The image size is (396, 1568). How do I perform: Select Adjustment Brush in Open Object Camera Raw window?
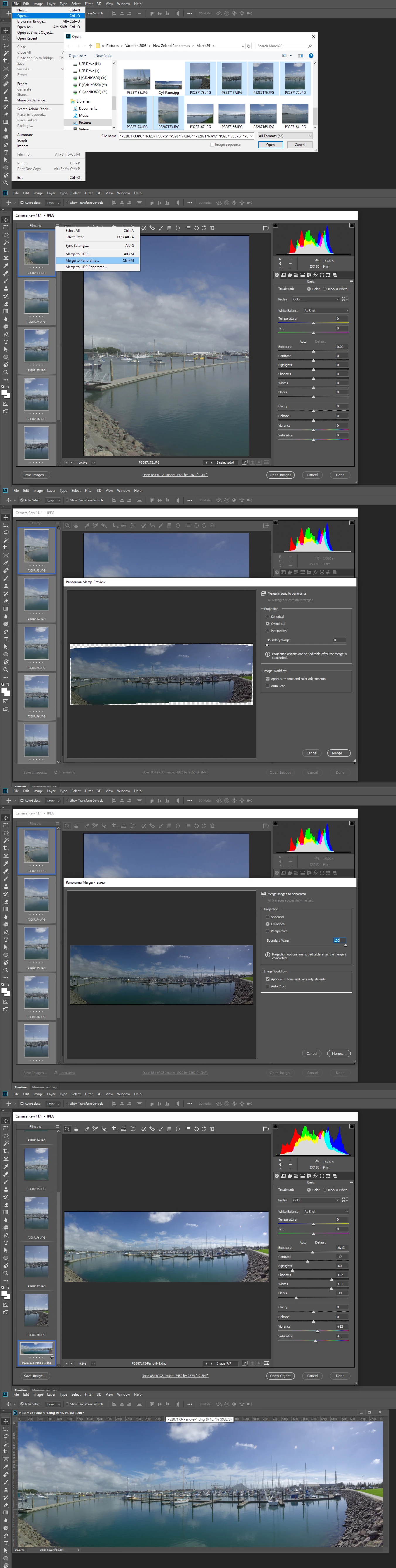(161, 1129)
